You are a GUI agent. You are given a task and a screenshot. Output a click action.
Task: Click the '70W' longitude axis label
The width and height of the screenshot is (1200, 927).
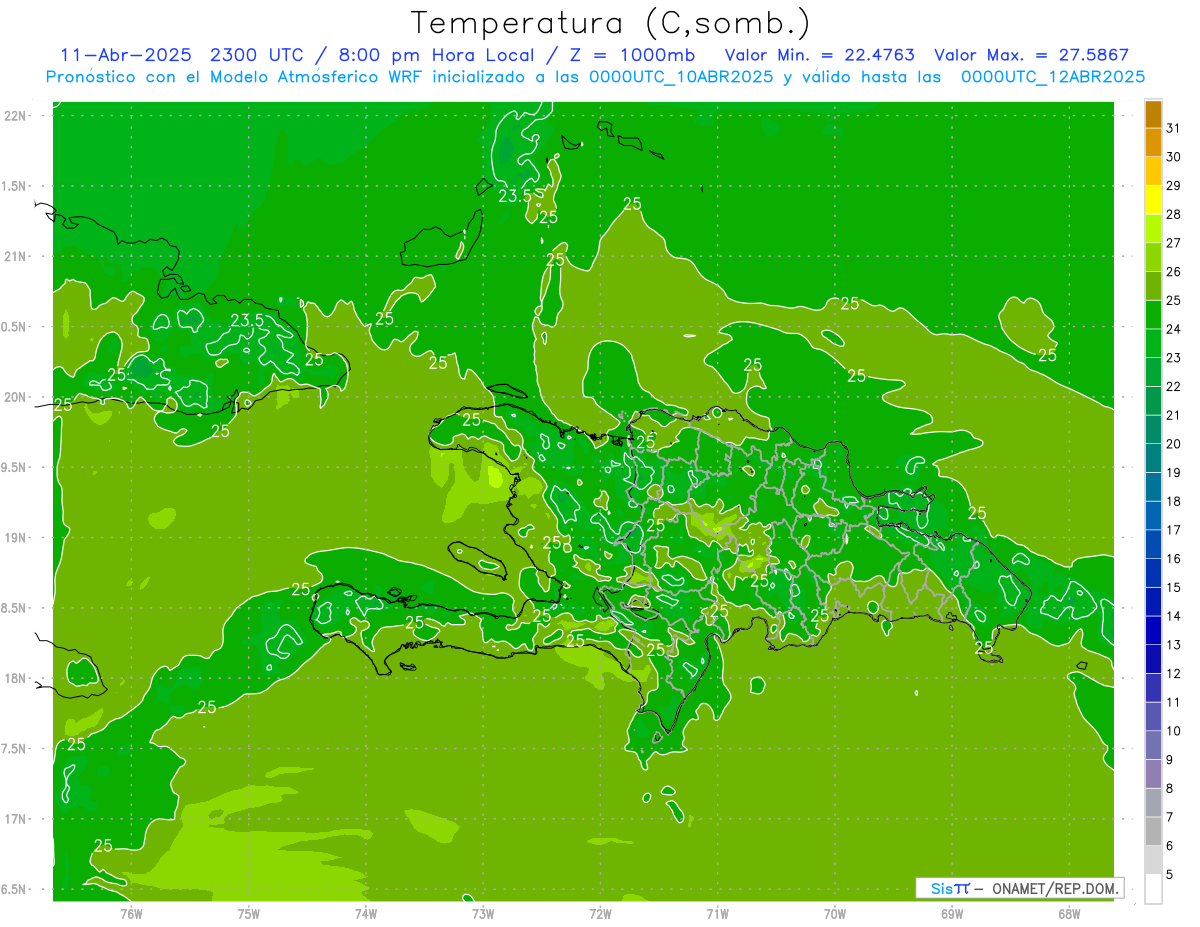(835, 913)
